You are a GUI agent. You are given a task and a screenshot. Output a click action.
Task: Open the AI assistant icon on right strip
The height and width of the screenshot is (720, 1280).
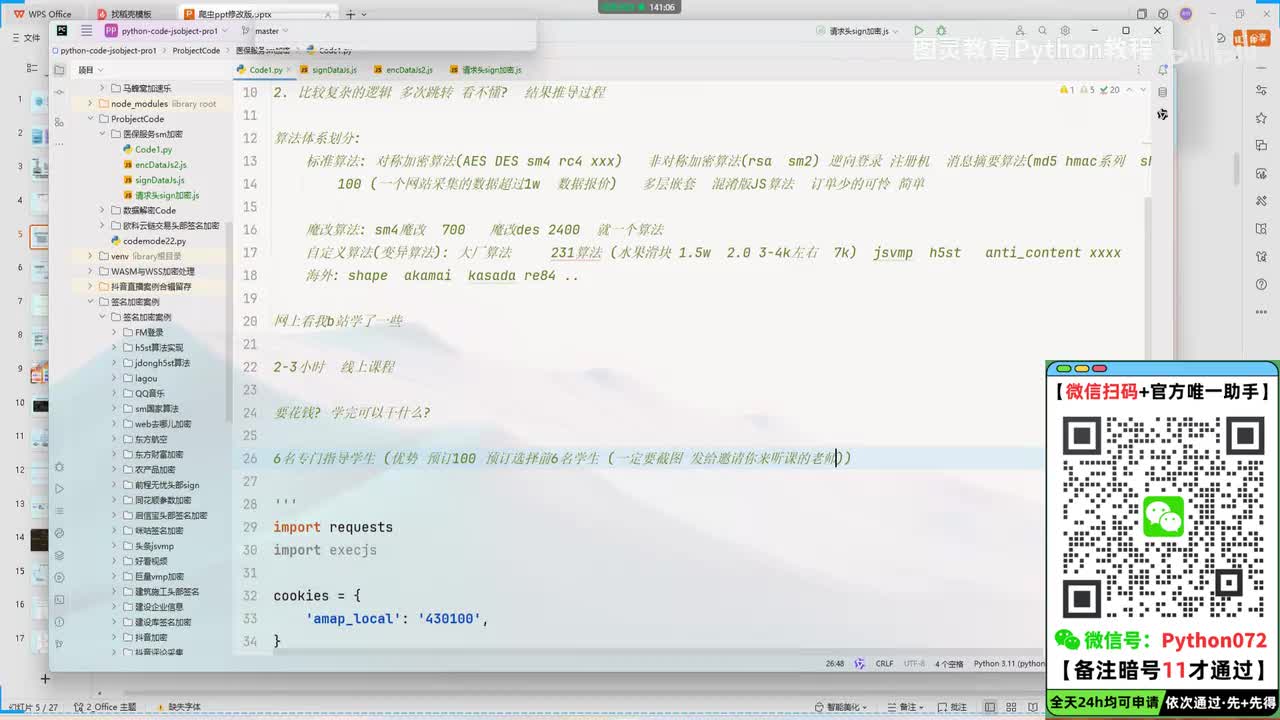pyautogui.click(x=1162, y=115)
